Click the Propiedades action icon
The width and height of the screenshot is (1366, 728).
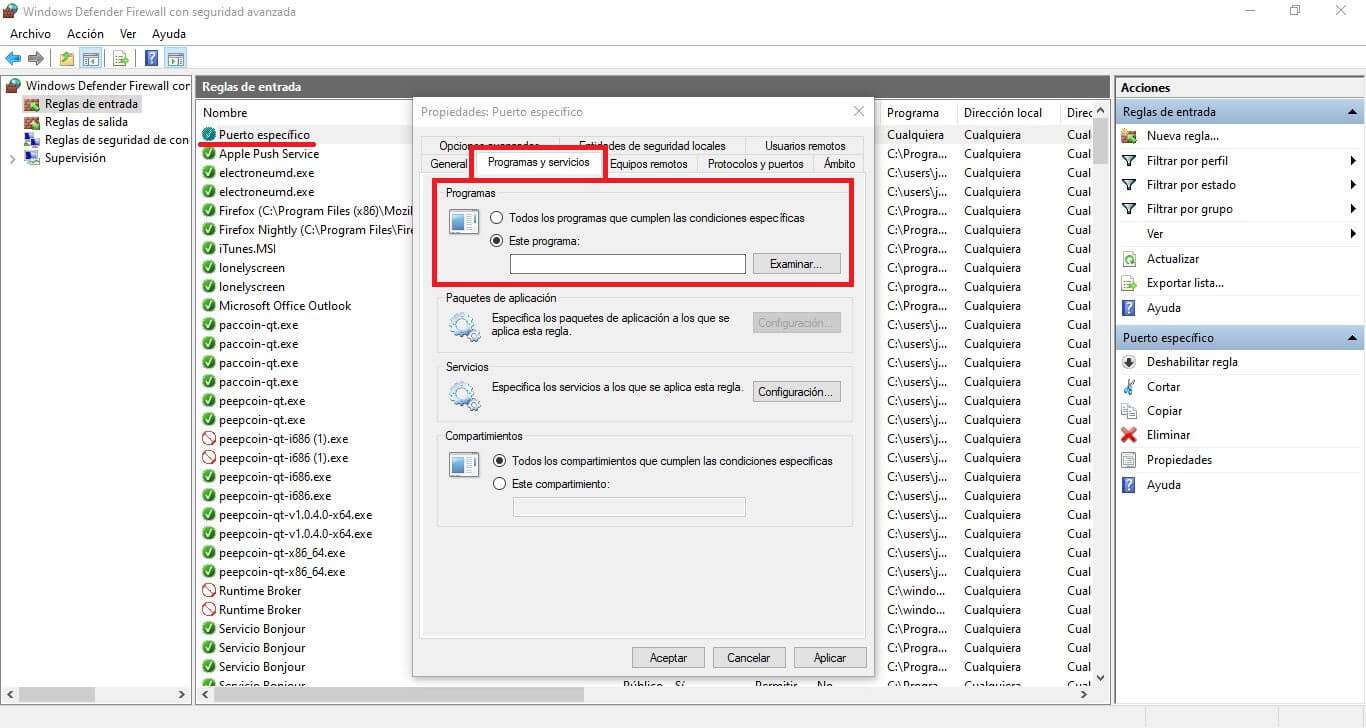(1129, 460)
